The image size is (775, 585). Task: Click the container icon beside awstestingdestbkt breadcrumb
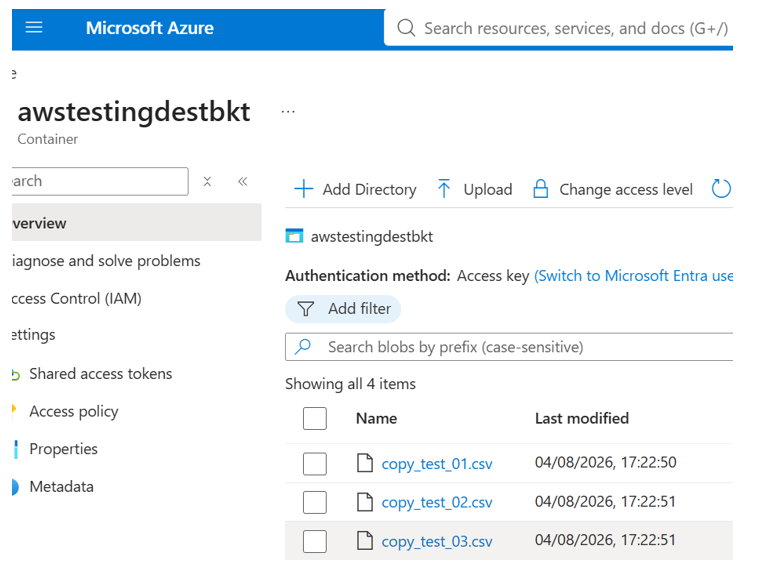point(294,236)
